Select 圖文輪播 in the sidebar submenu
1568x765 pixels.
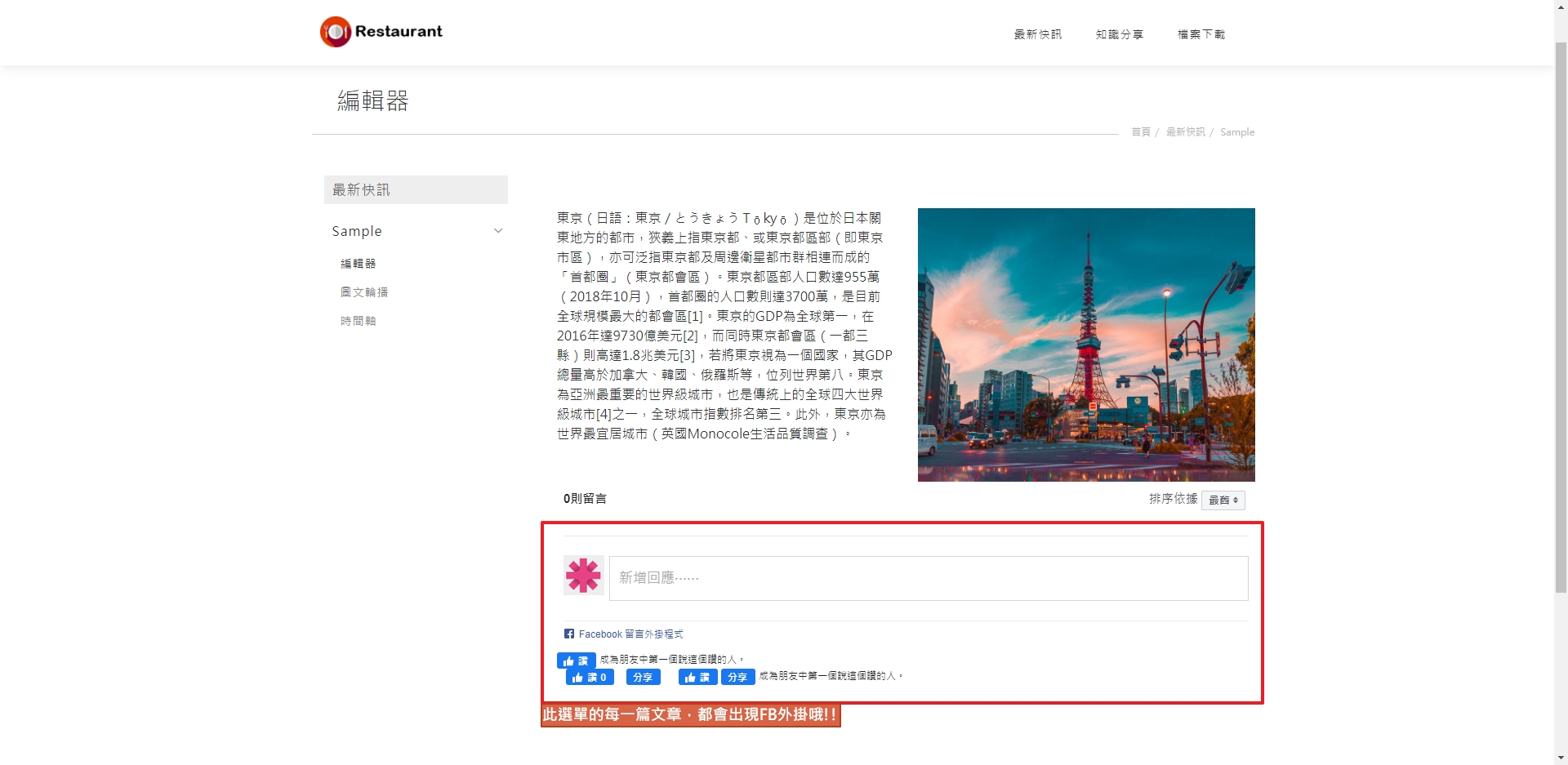[x=364, y=292]
